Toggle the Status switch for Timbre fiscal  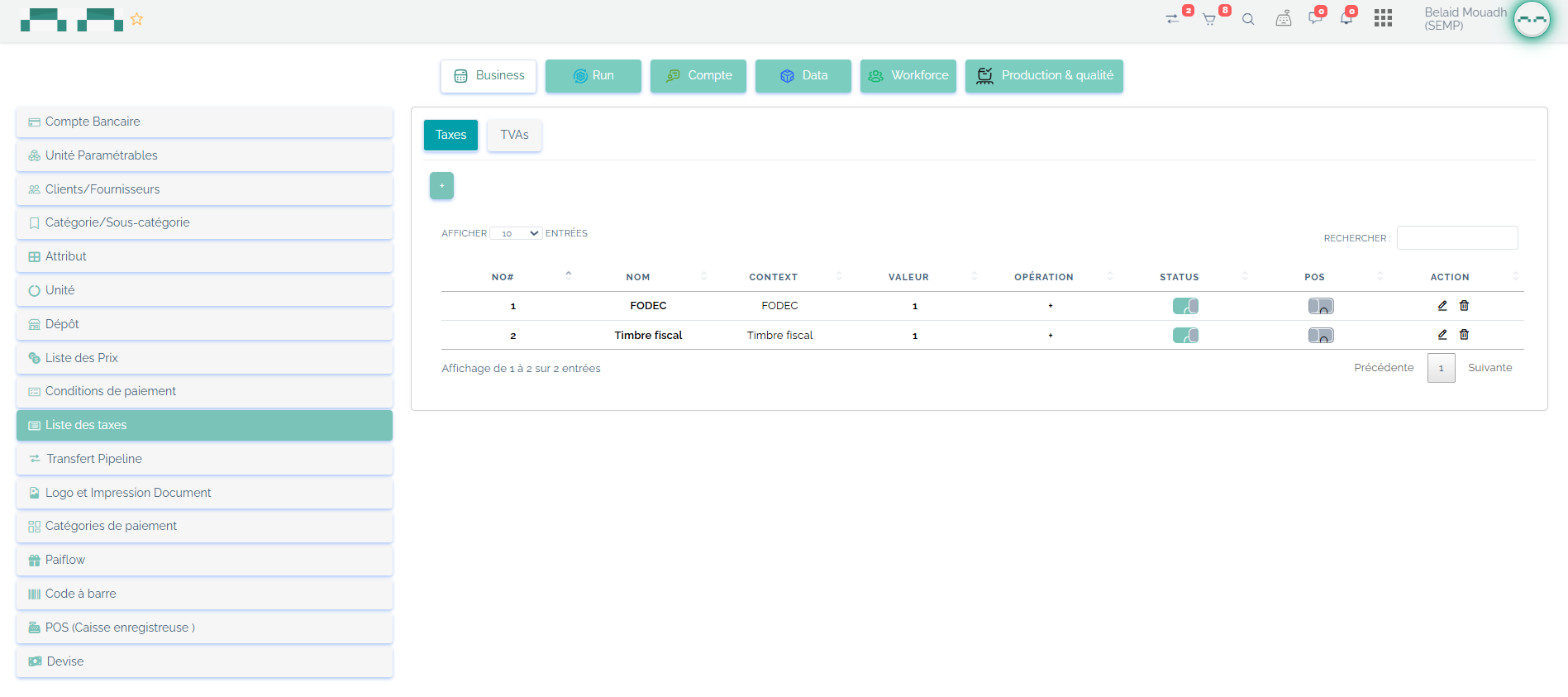coord(1185,335)
